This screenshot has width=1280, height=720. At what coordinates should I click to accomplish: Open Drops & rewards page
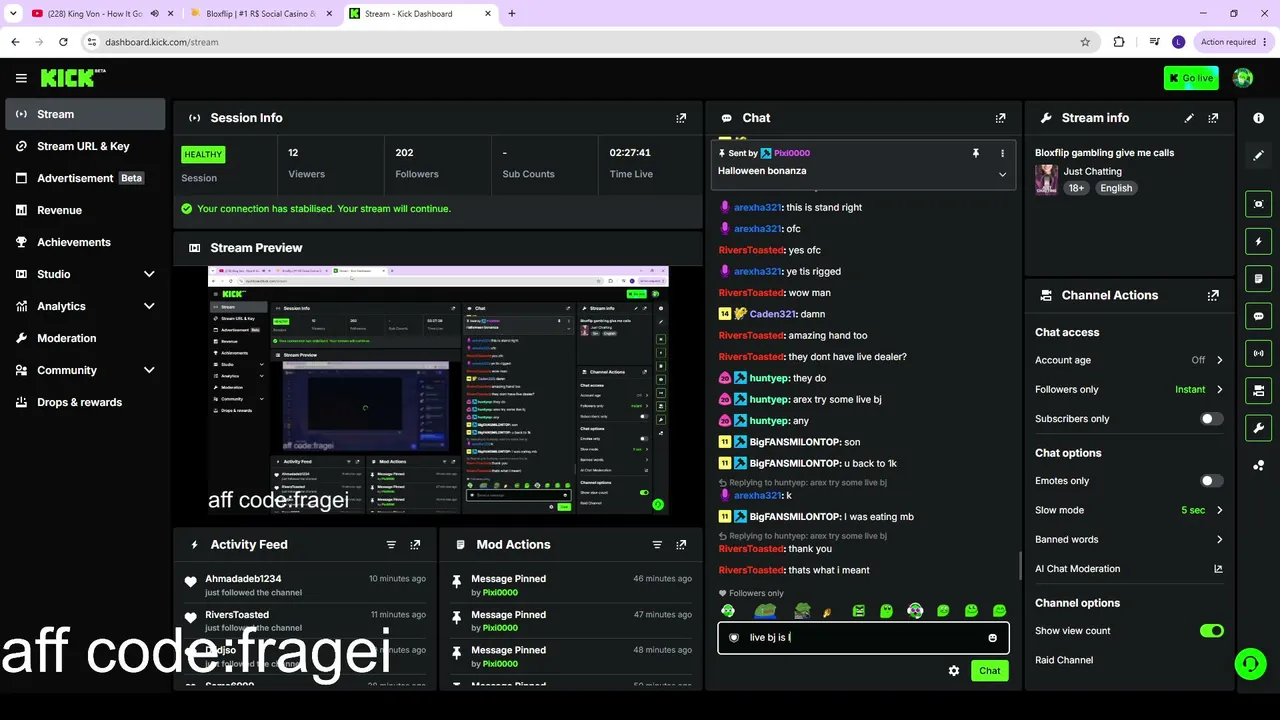85,402
